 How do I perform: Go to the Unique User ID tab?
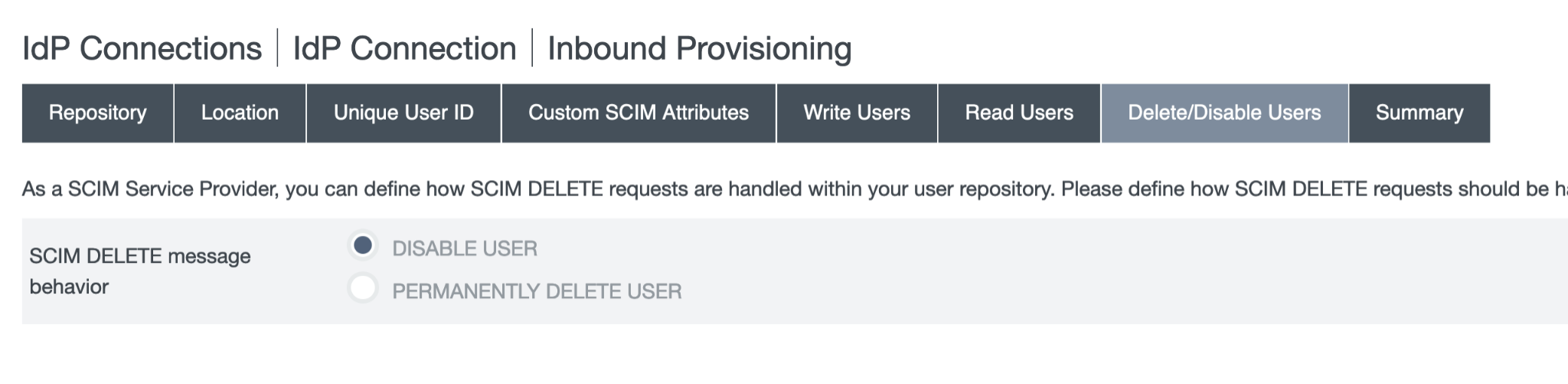(x=403, y=113)
